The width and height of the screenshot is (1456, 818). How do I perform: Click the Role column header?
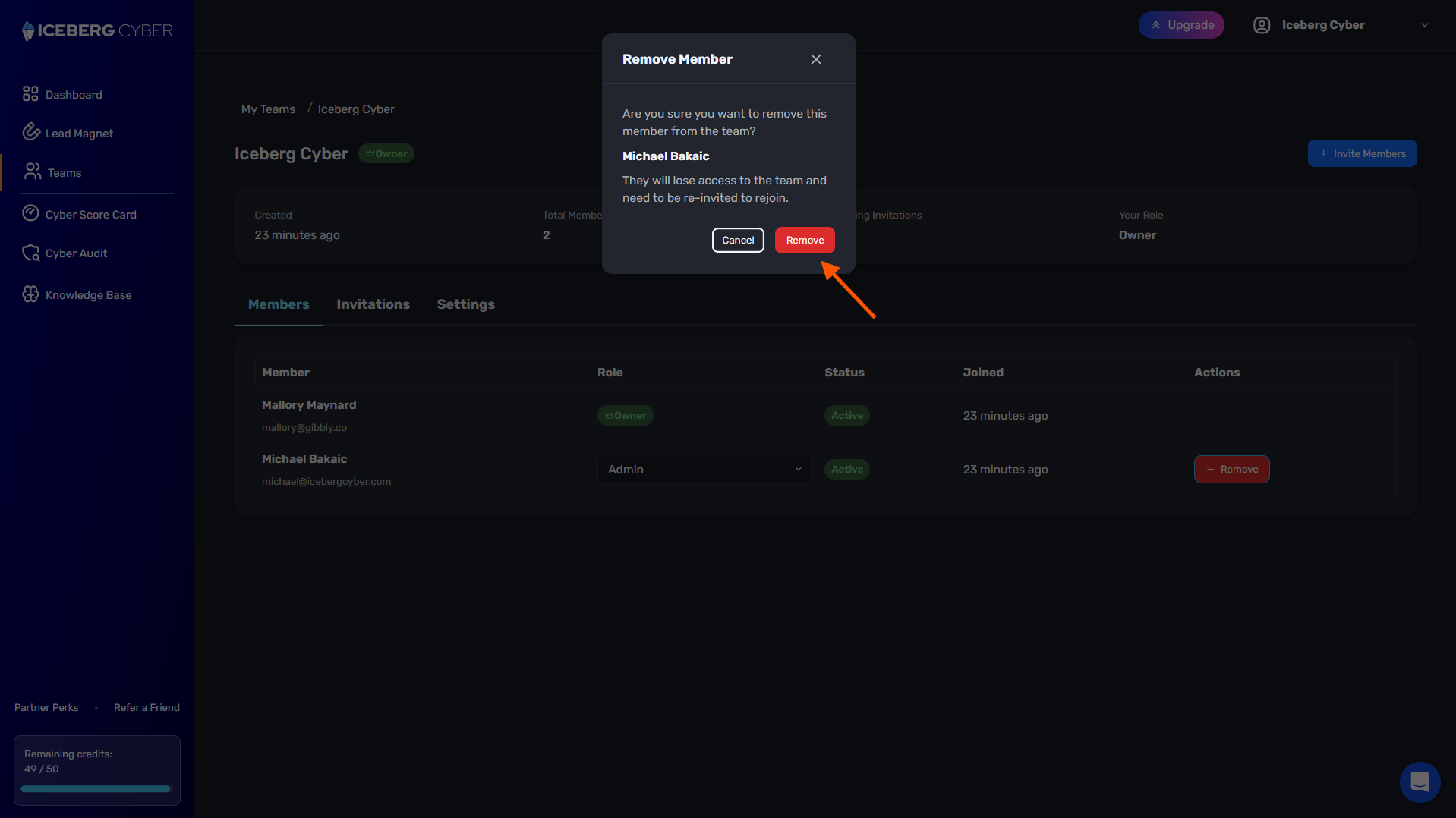pyautogui.click(x=610, y=373)
